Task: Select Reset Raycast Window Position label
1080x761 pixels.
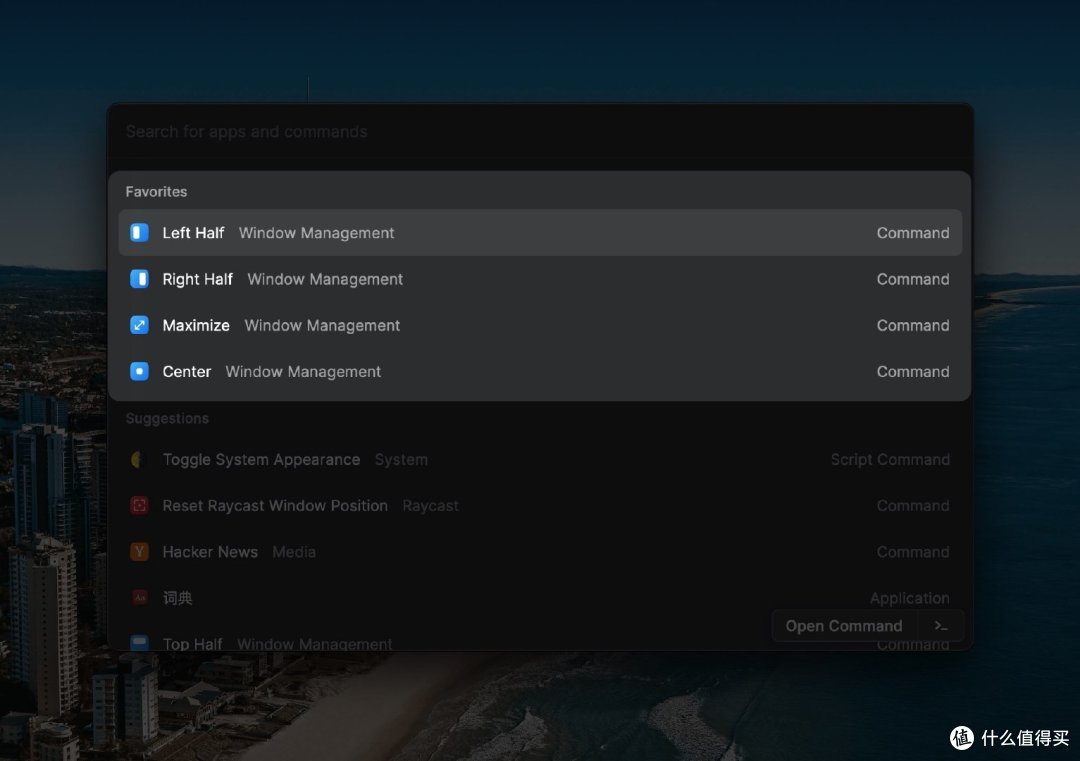Action: coord(275,505)
